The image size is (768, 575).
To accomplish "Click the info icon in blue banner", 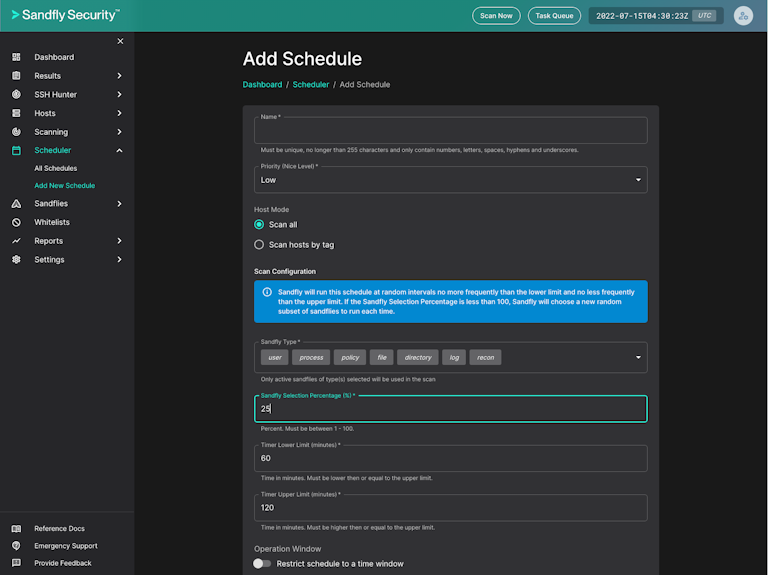I will [x=267, y=292].
